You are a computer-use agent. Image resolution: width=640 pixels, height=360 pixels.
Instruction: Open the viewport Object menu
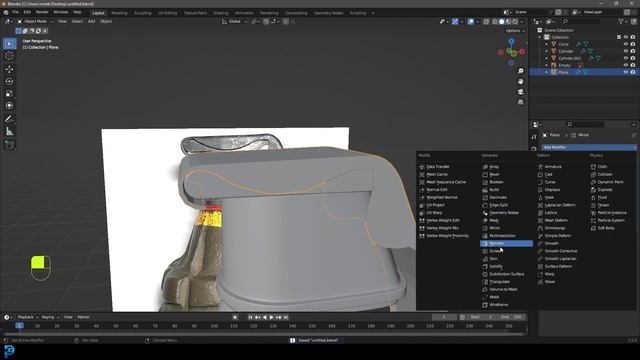(x=106, y=21)
